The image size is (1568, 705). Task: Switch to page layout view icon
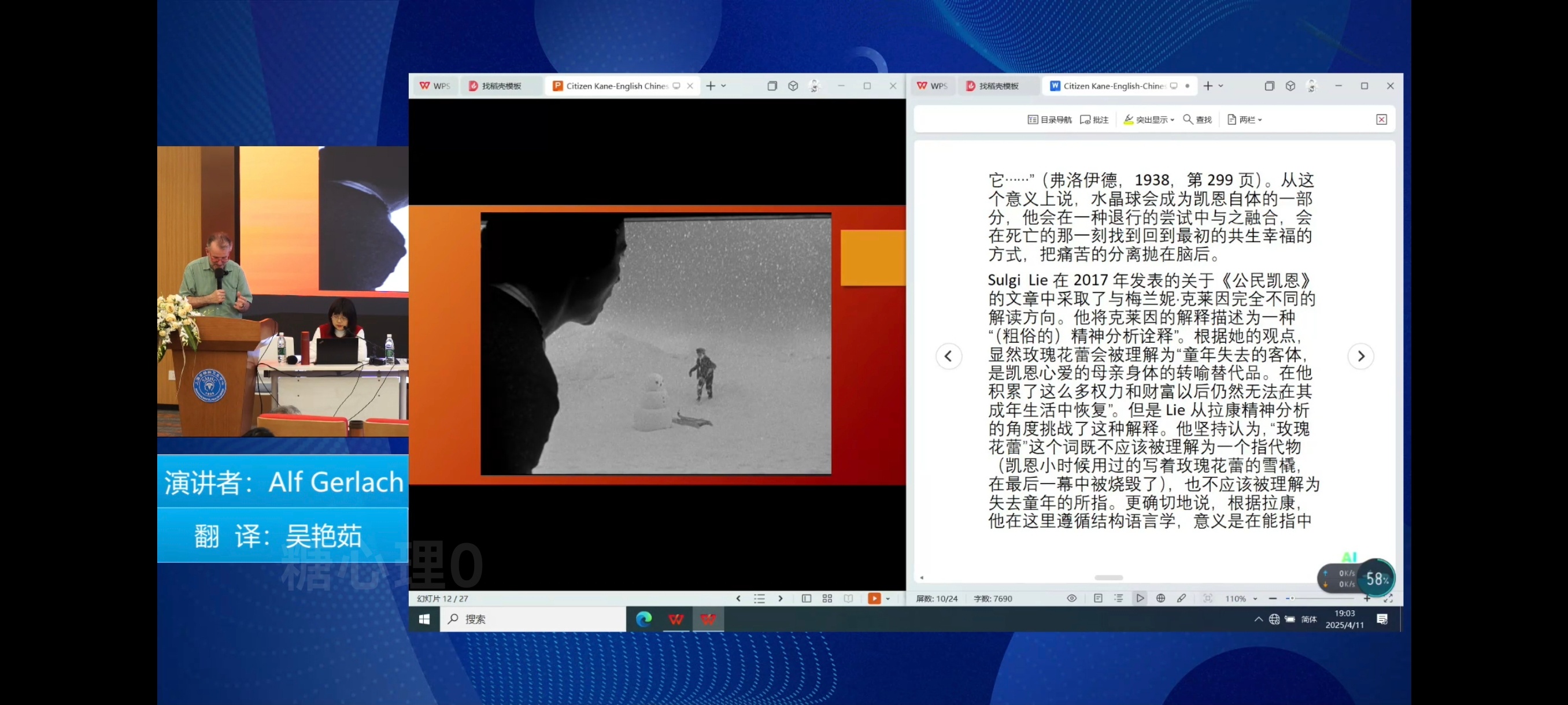coord(1098,599)
